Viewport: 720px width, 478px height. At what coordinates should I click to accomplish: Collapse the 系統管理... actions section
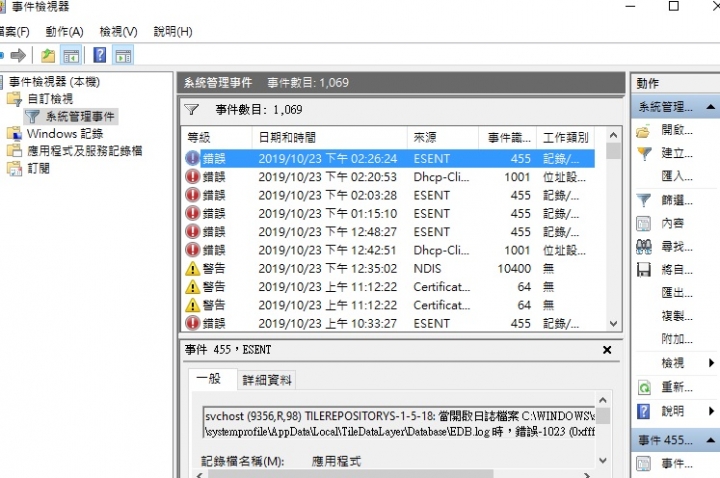(710, 107)
